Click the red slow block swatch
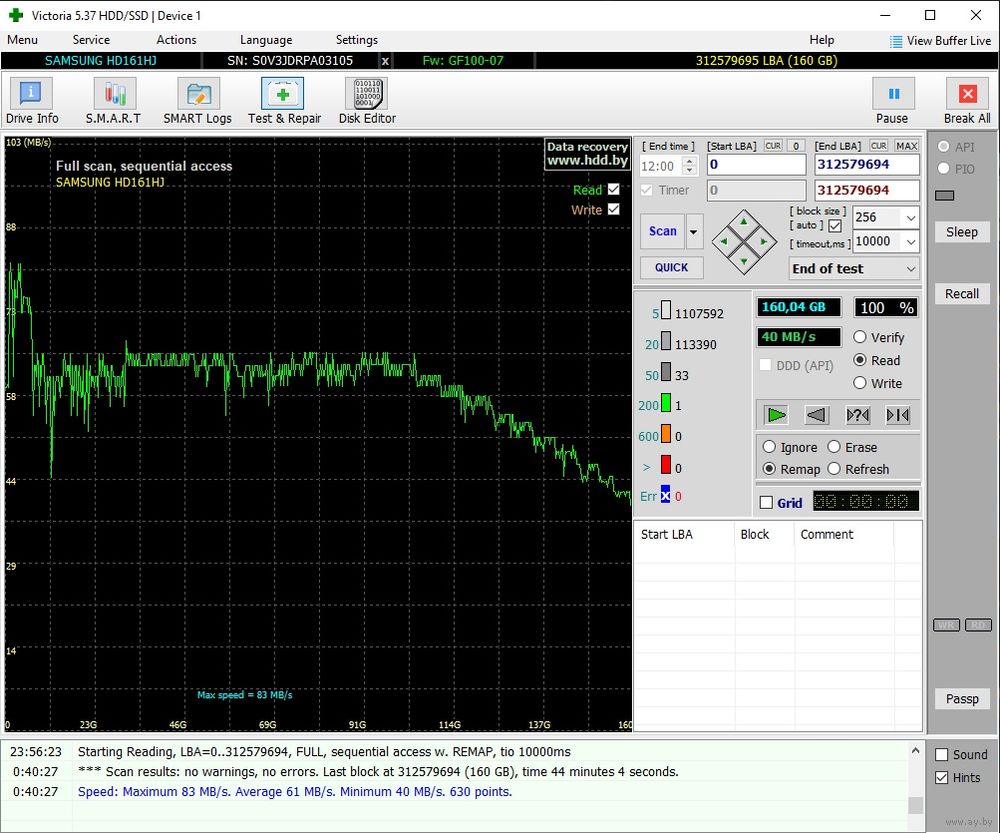 point(666,464)
